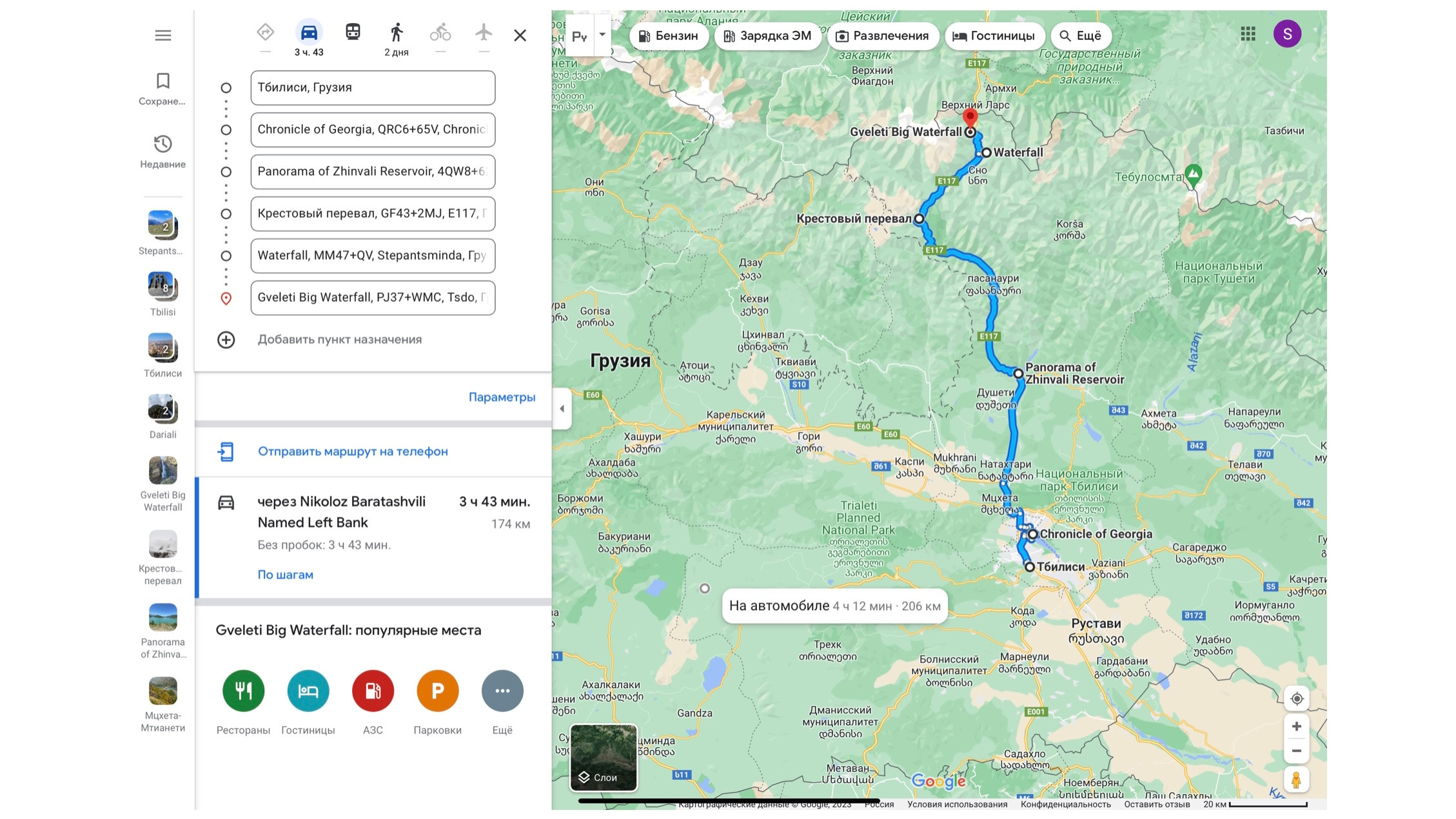Screen dimensions: 1456x819
Task: Click the Show my location icon
Action: point(1297,698)
